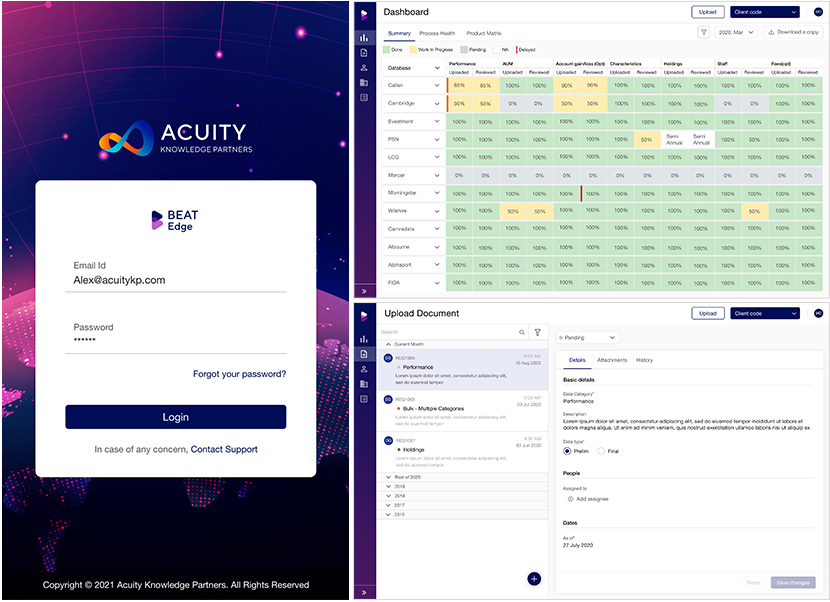Expand Dashboard sidebar with double-arrow icon

click(364, 291)
